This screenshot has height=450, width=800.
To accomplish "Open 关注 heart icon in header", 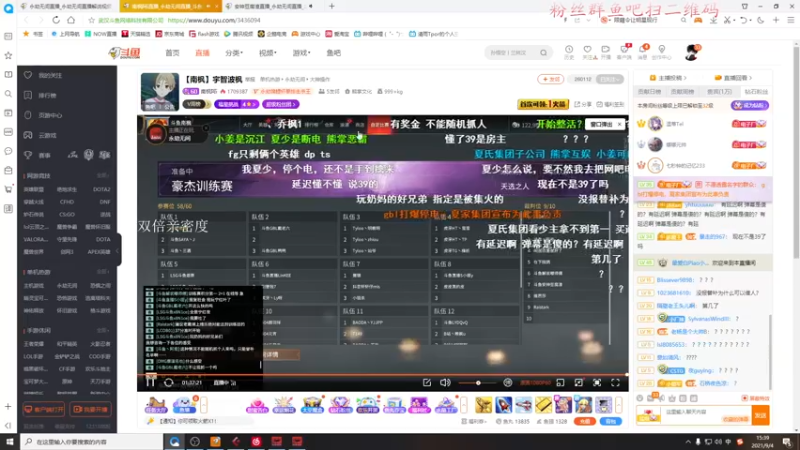I will 588,52.
